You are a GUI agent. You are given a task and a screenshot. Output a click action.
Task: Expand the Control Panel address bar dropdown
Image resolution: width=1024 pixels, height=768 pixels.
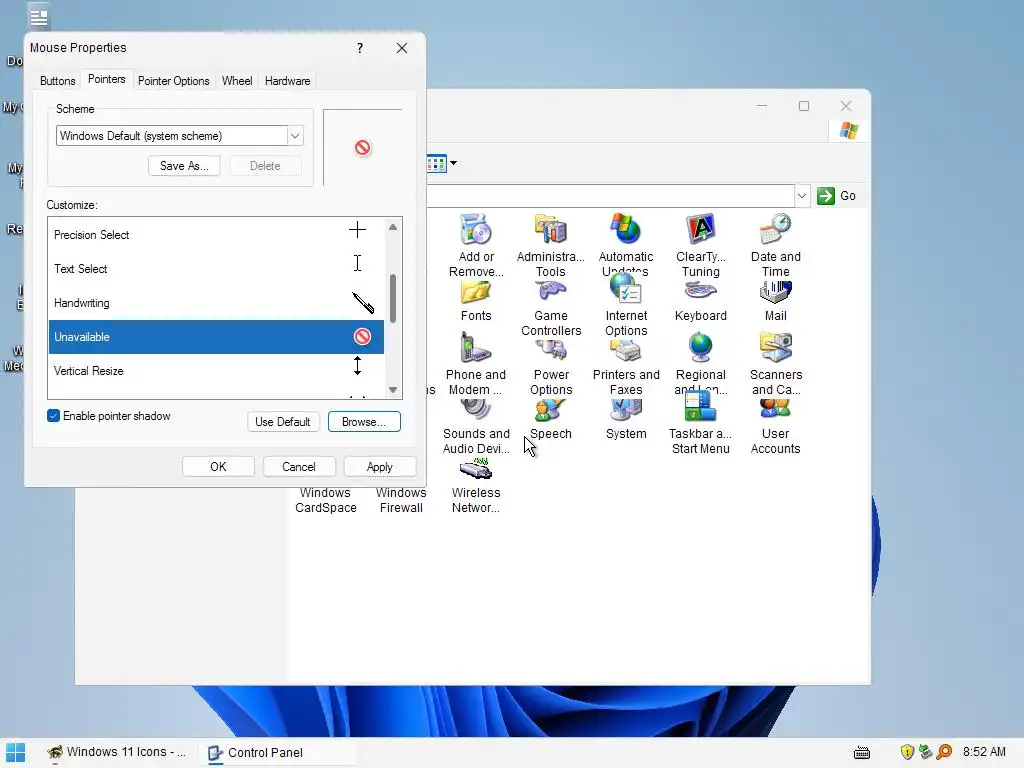(x=801, y=196)
